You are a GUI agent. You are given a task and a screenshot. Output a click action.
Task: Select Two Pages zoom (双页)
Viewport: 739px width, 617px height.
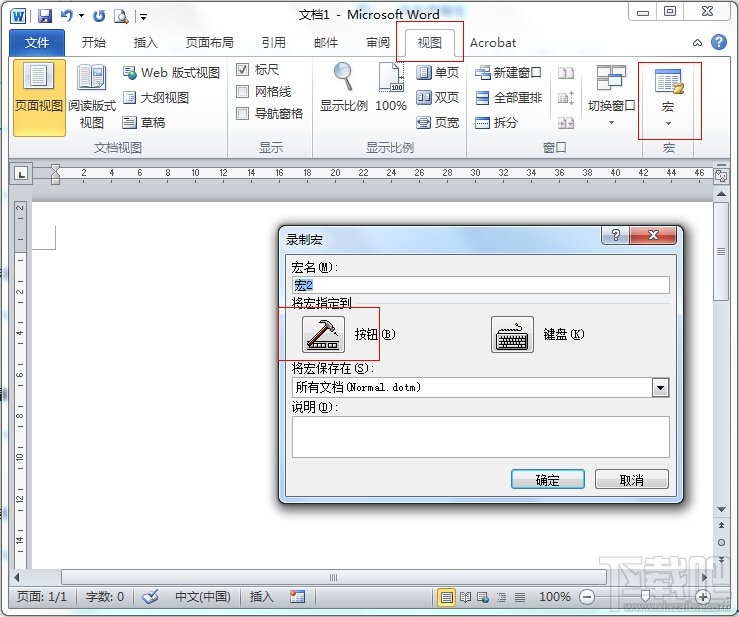click(x=438, y=98)
